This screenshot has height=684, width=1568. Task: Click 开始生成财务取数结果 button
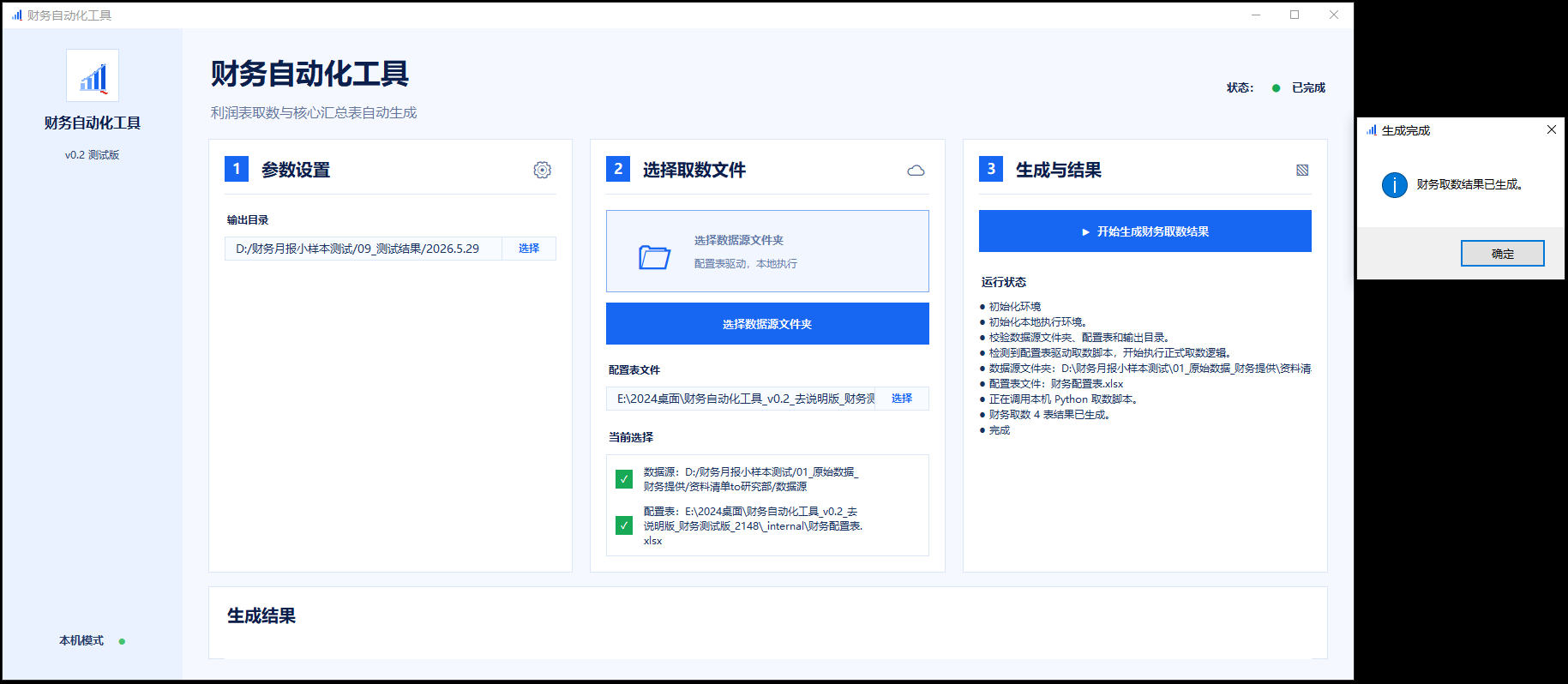[1145, 231]
